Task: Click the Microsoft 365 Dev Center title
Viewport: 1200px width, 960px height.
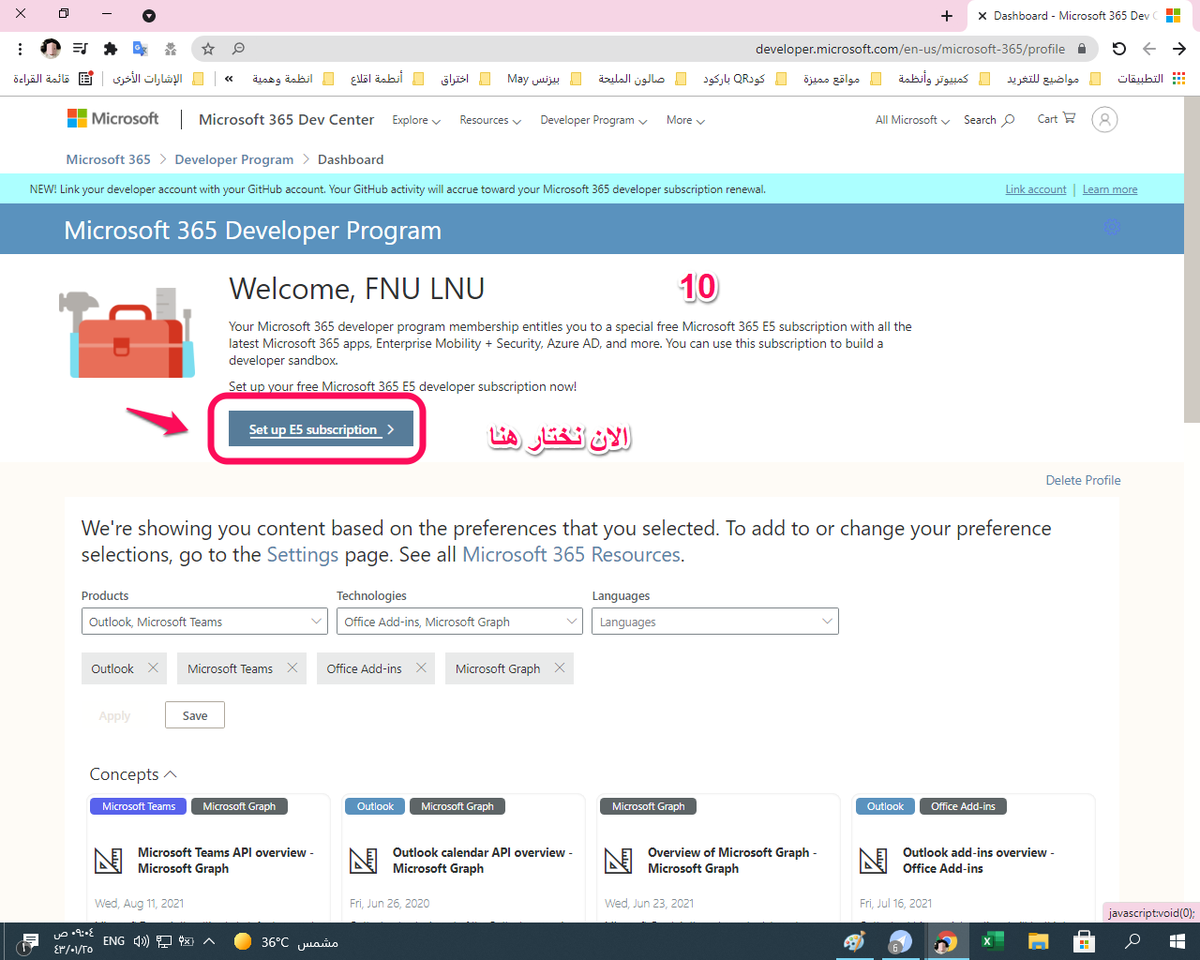Action: [x=286, y=119]
